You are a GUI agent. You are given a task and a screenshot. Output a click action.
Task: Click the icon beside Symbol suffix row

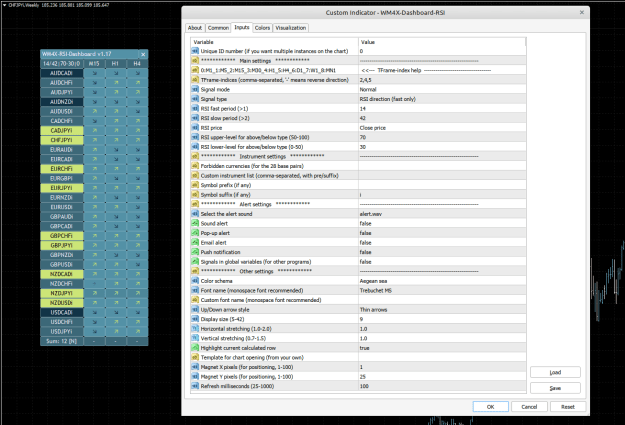pyautogui.click(x=195, y=195)
